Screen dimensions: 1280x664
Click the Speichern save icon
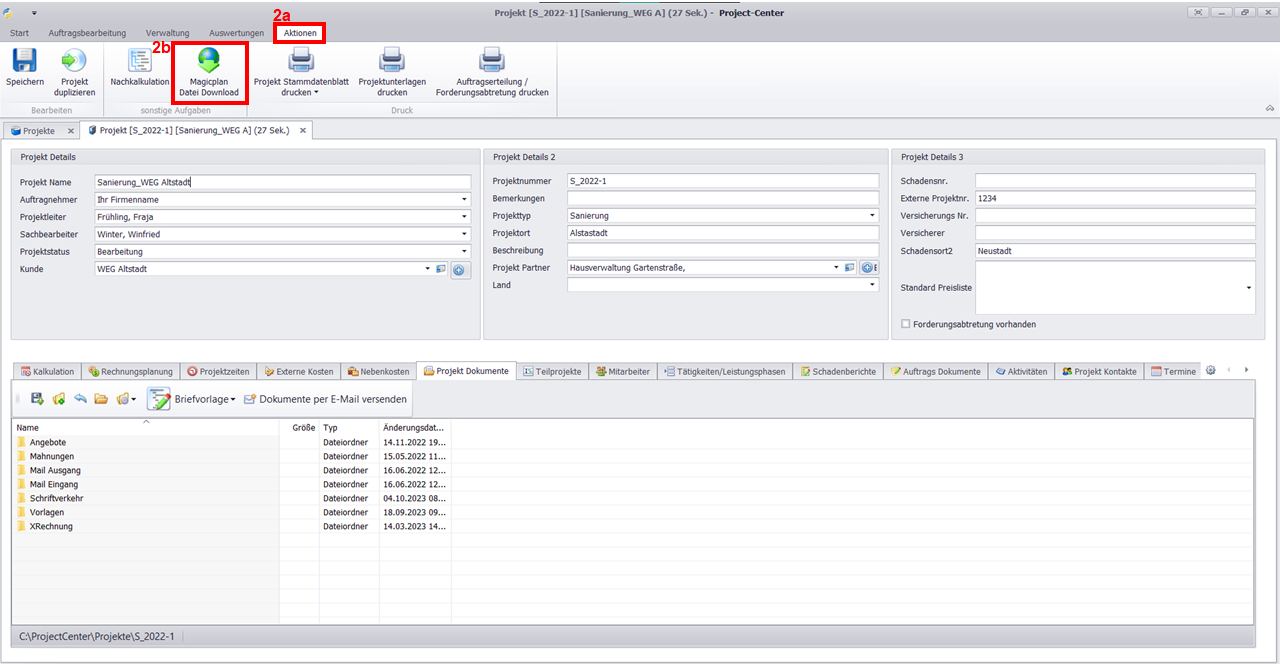coord(24,62)
